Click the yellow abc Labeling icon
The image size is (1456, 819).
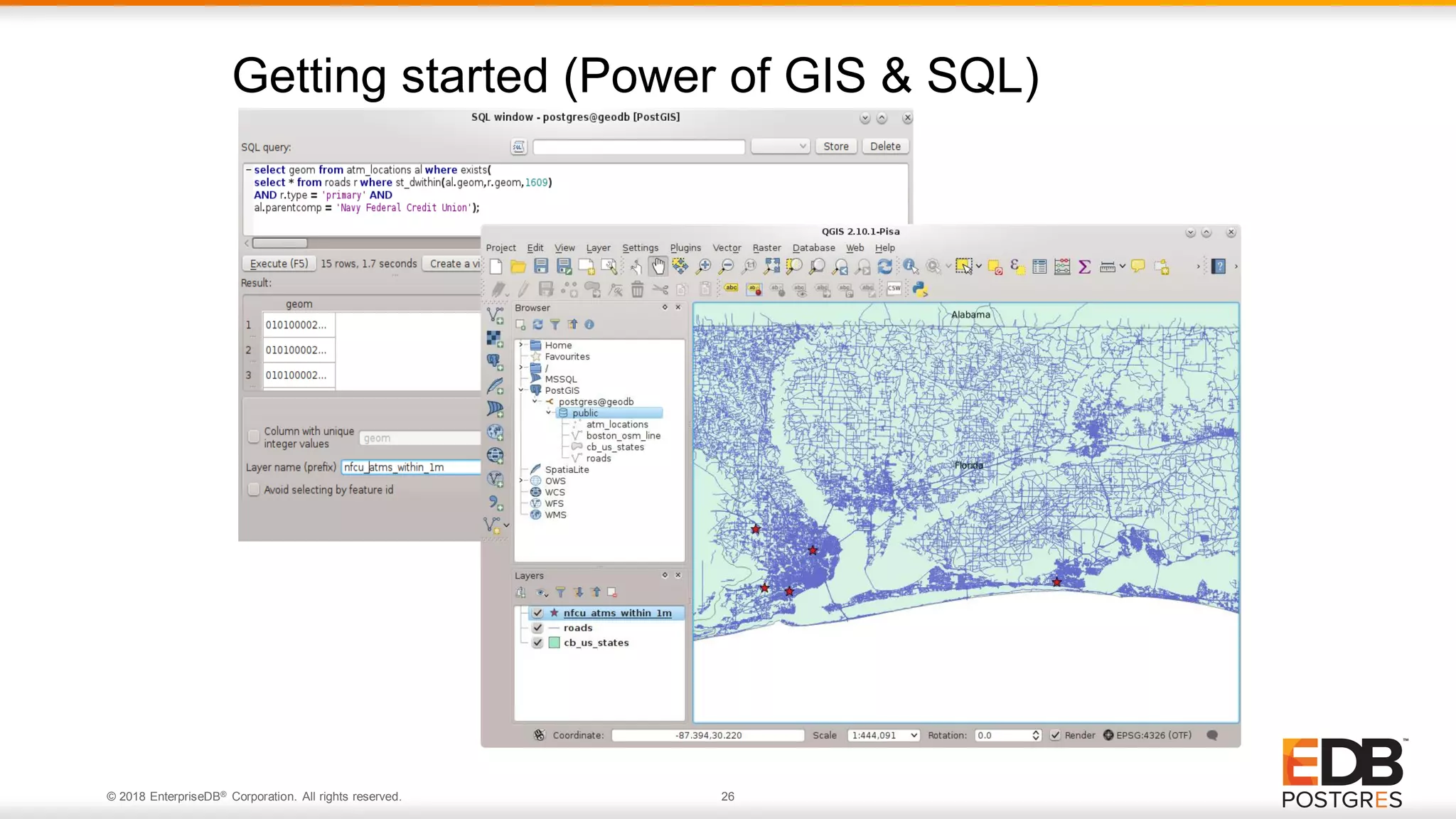(x=732, y=289)
